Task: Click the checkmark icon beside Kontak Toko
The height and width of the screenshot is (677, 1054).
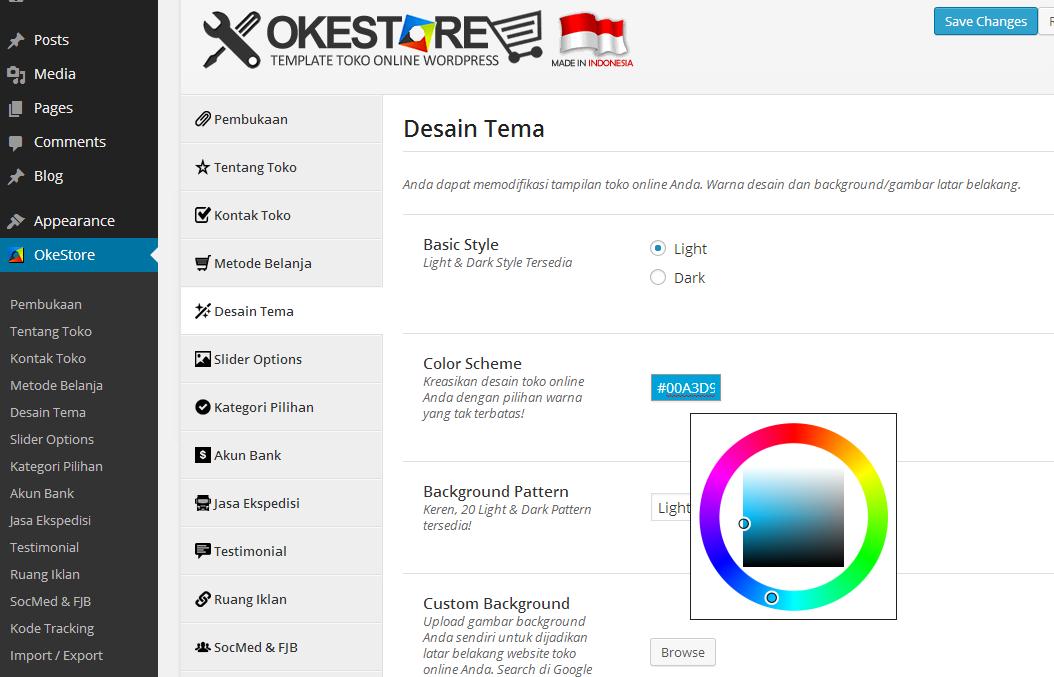Action: click(x=203, y=215)
